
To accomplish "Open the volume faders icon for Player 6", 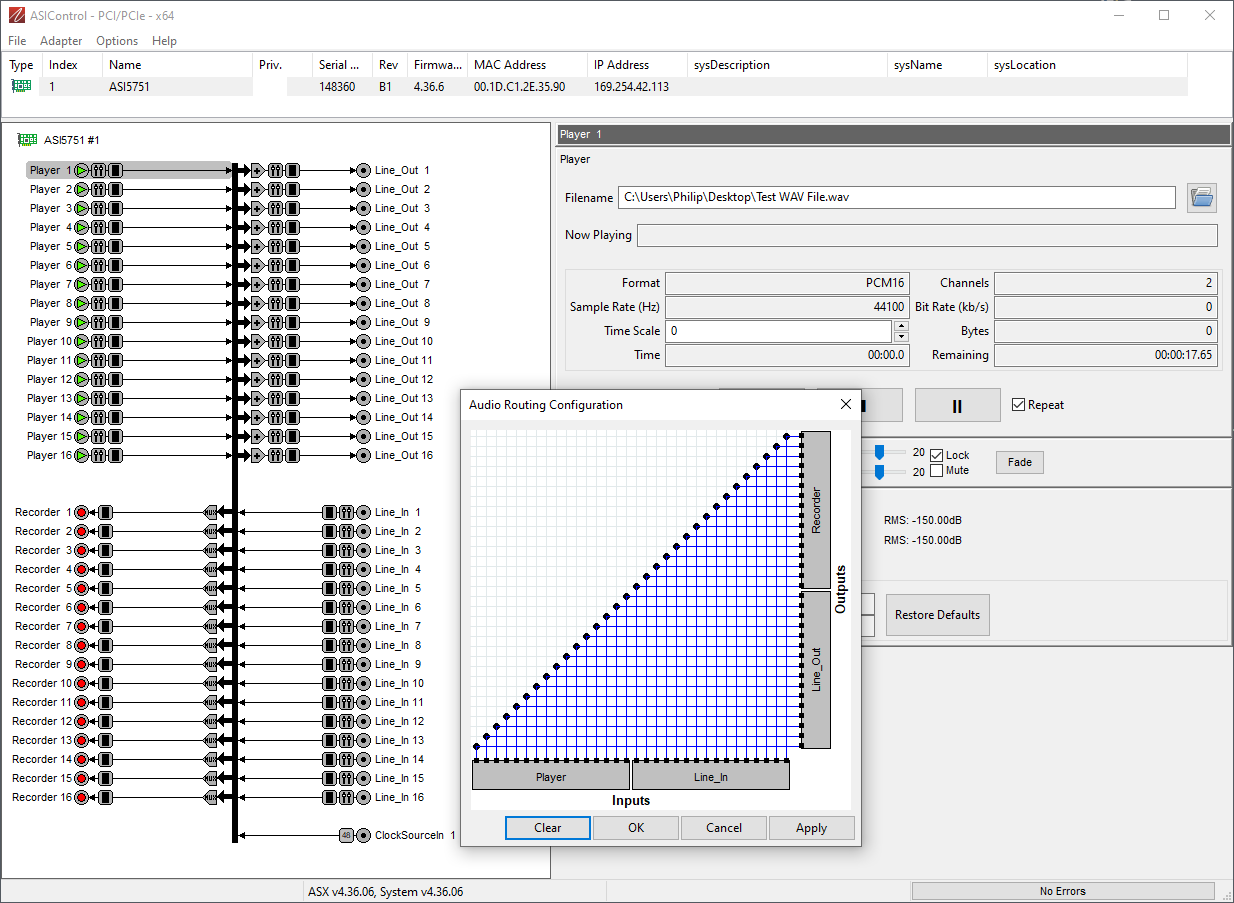I will click(99, 265).
